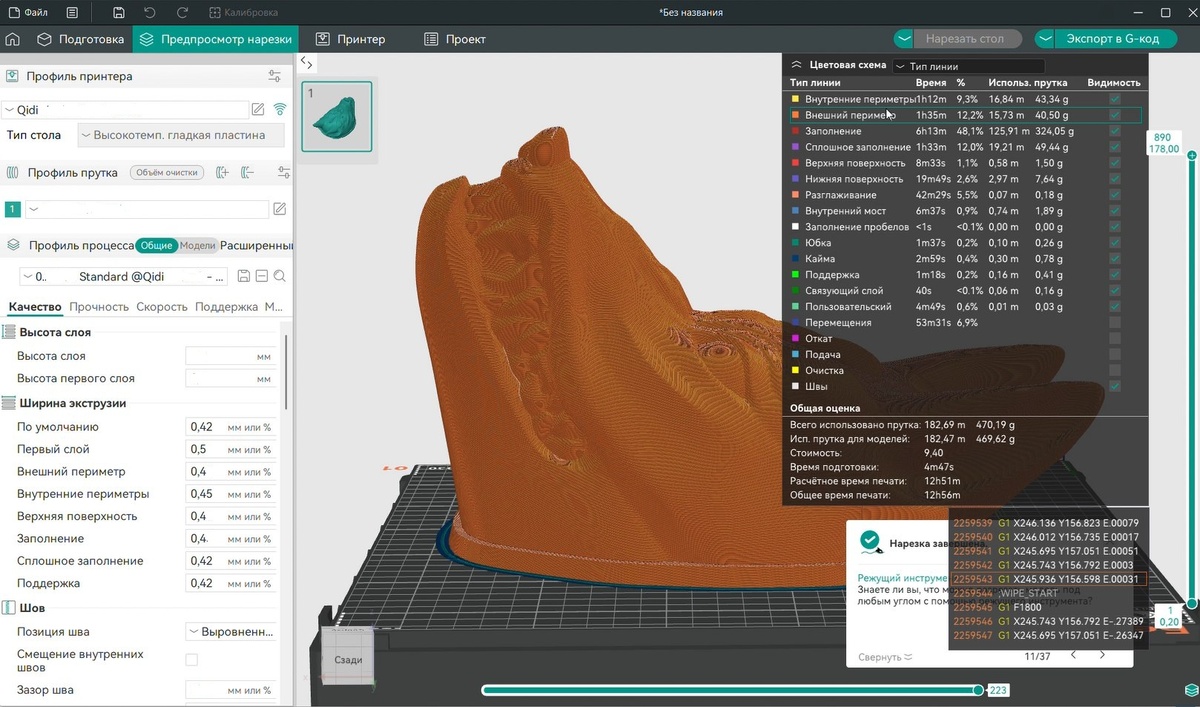Enable Смещение внутренних швов checkbox
This screenshot has width=1200, height=707.
point(192,660)
